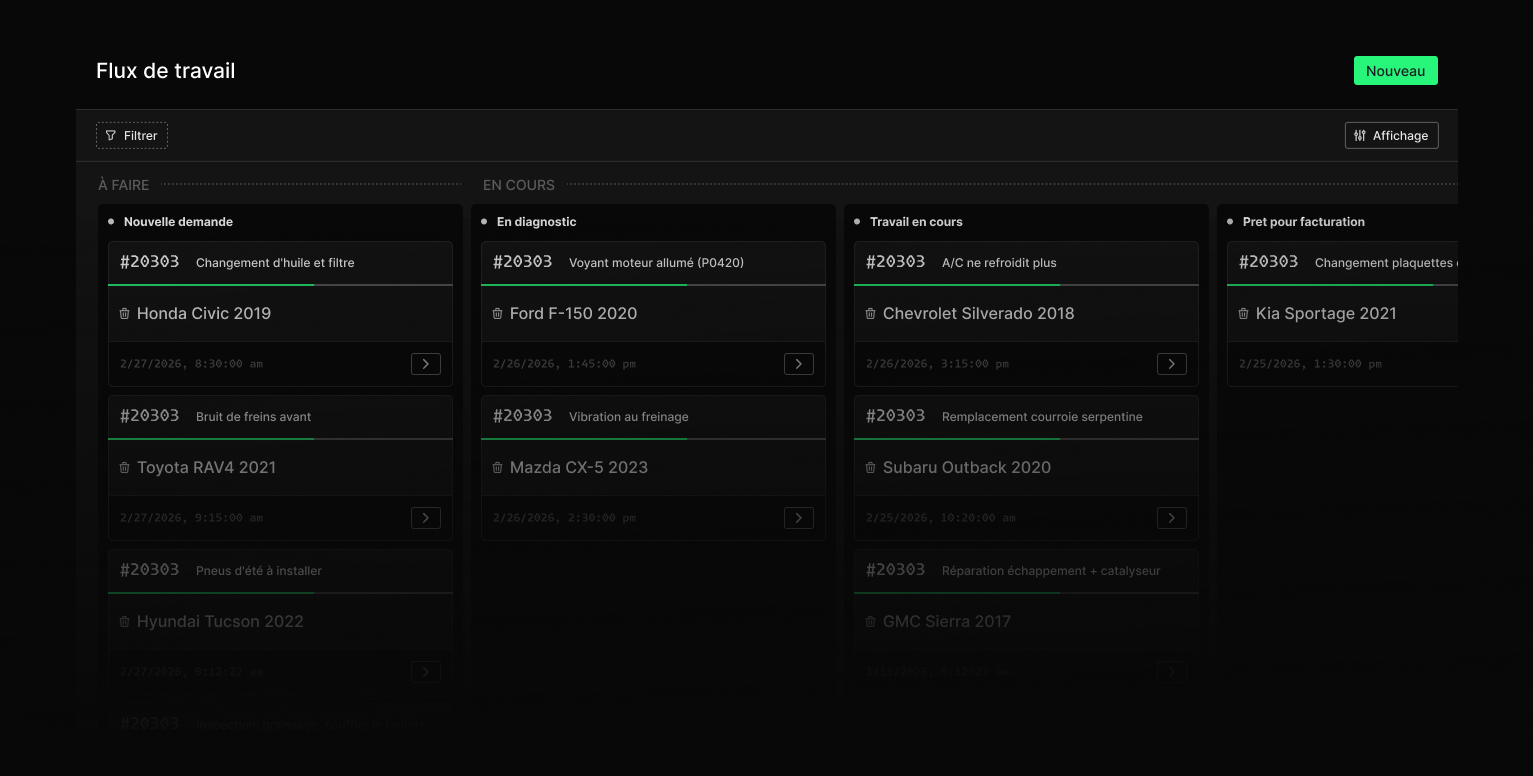Click the #20303 number on the Kia Sportage card
1533x776 pixels.
click(x=1269, y=262)
